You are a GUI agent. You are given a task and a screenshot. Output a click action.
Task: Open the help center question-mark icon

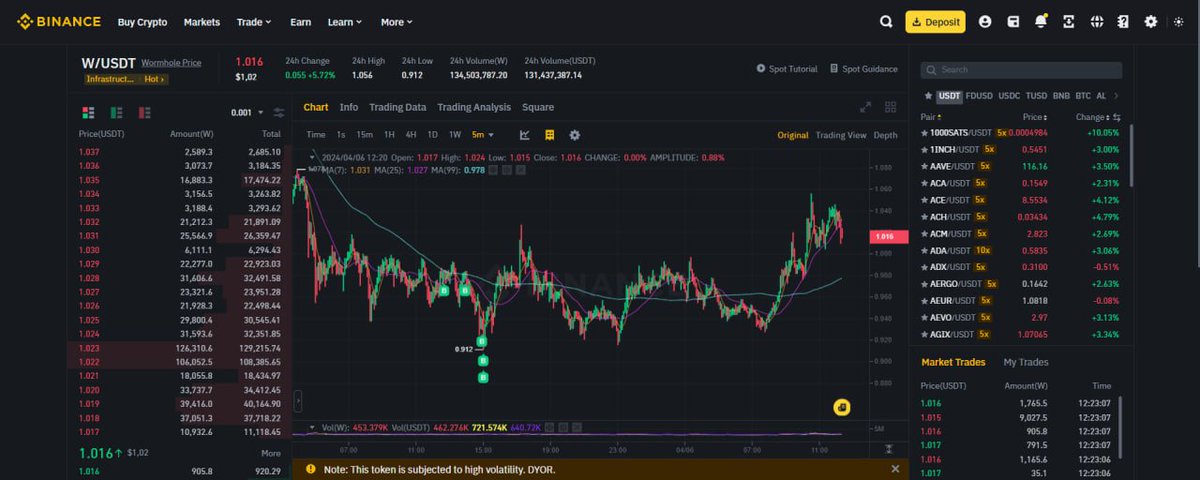(x=1123, y=21)
